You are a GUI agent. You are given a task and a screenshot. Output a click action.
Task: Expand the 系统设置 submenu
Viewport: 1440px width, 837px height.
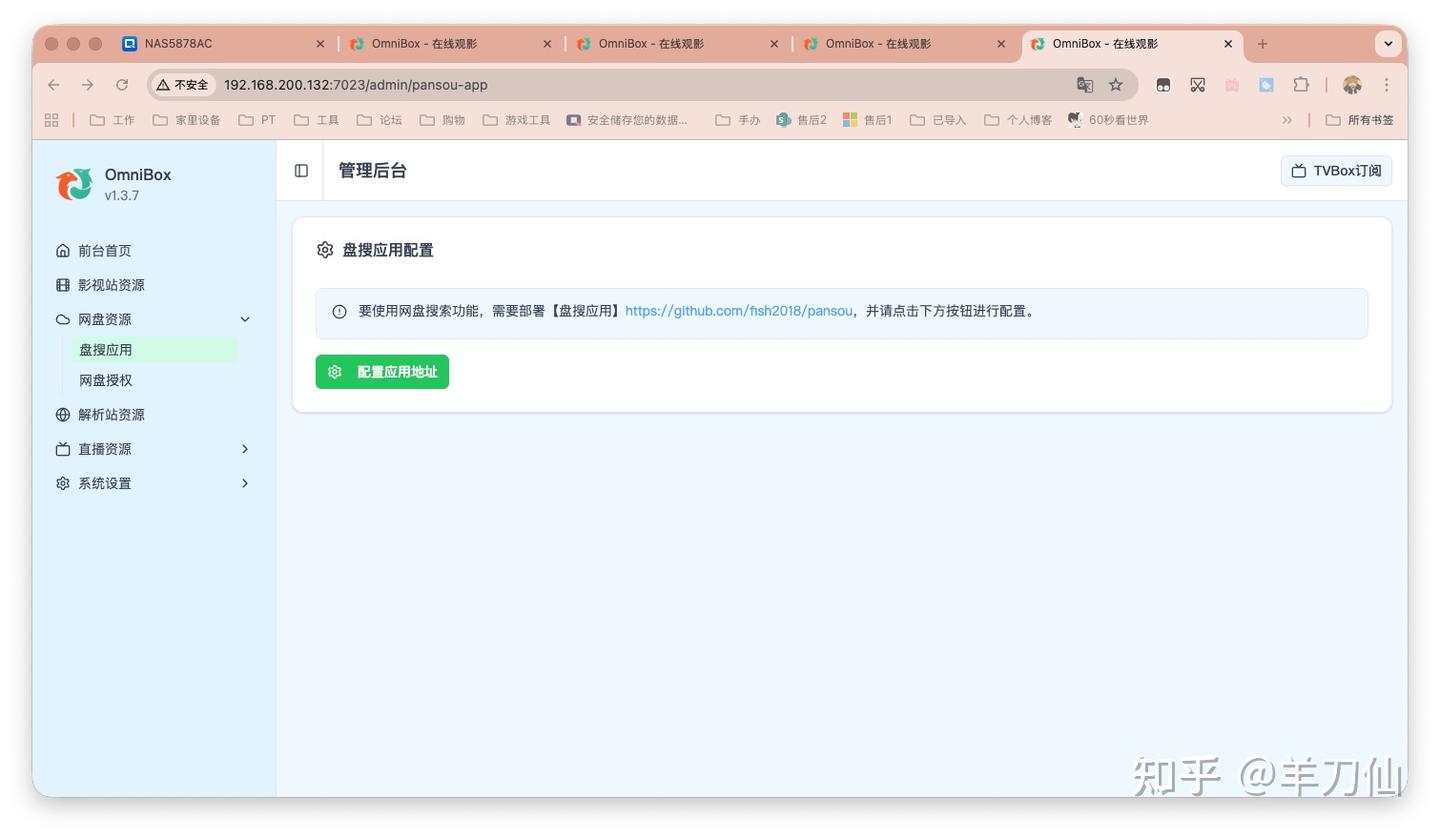[x=245, y=483]
